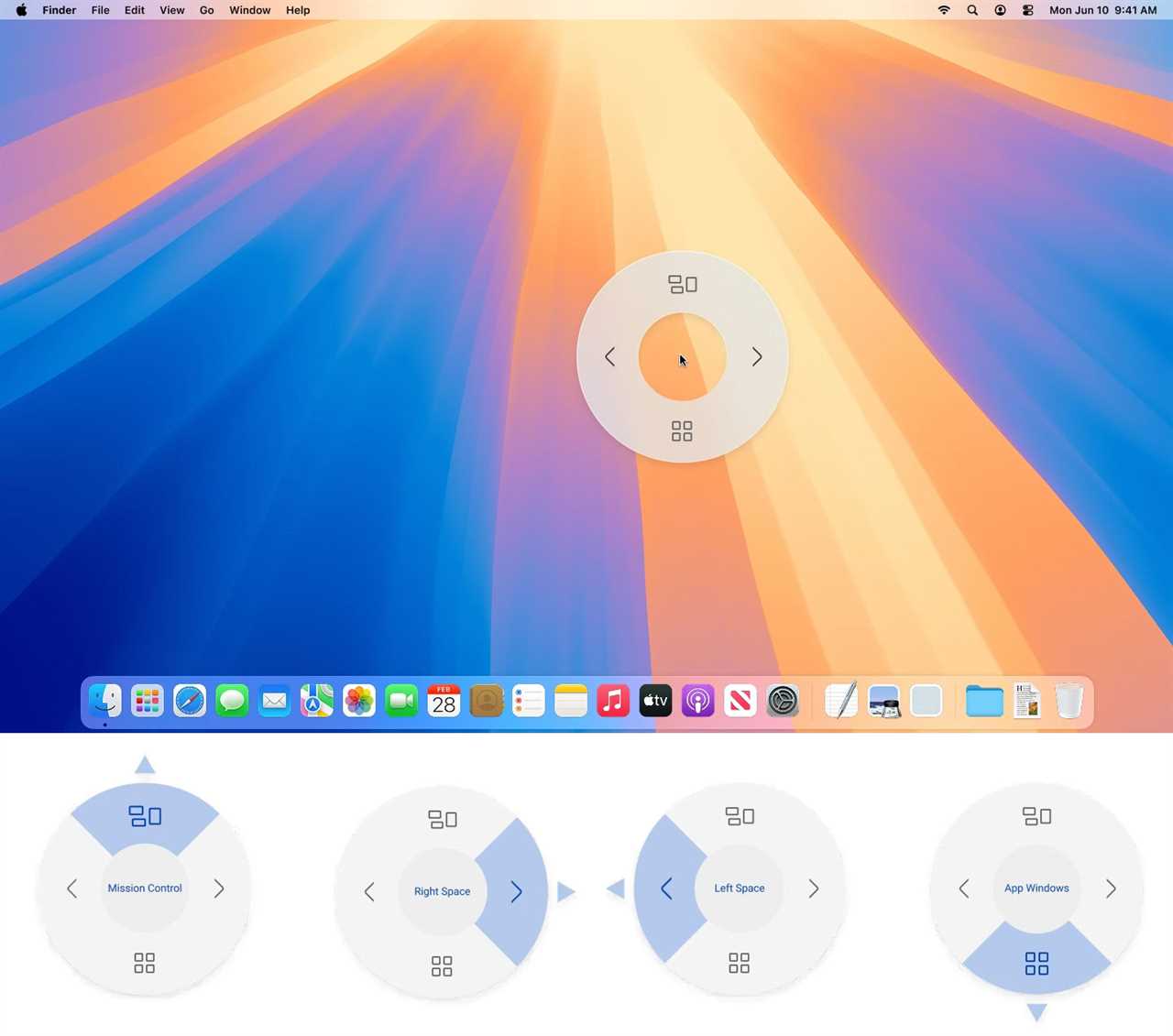Launch Maps from the Dock
The height and width of the screenshot is (1036, 1173).
coord(317,702)
